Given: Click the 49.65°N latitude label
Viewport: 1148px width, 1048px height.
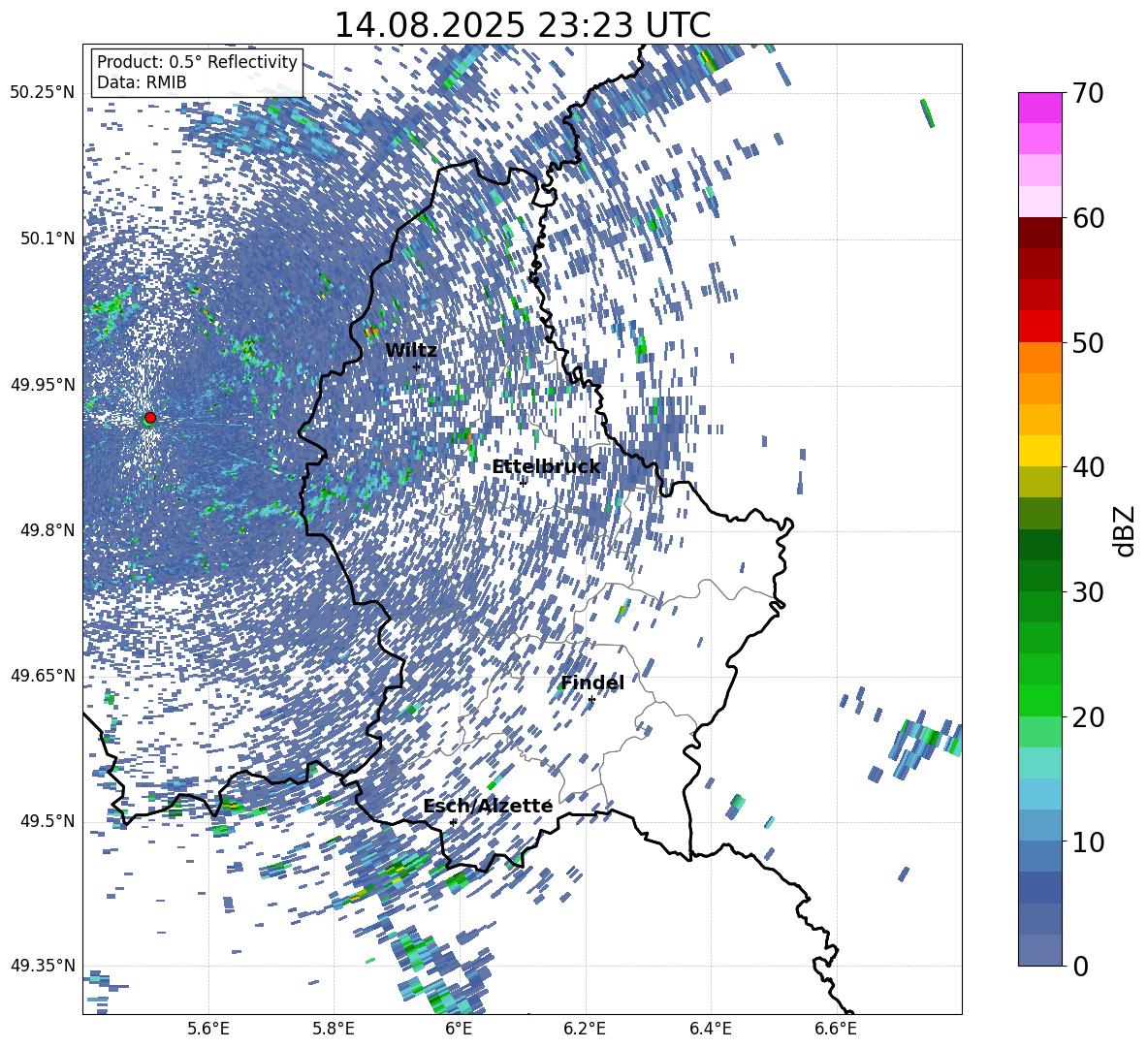Looking at the screenshot, I should coord(43,676).
